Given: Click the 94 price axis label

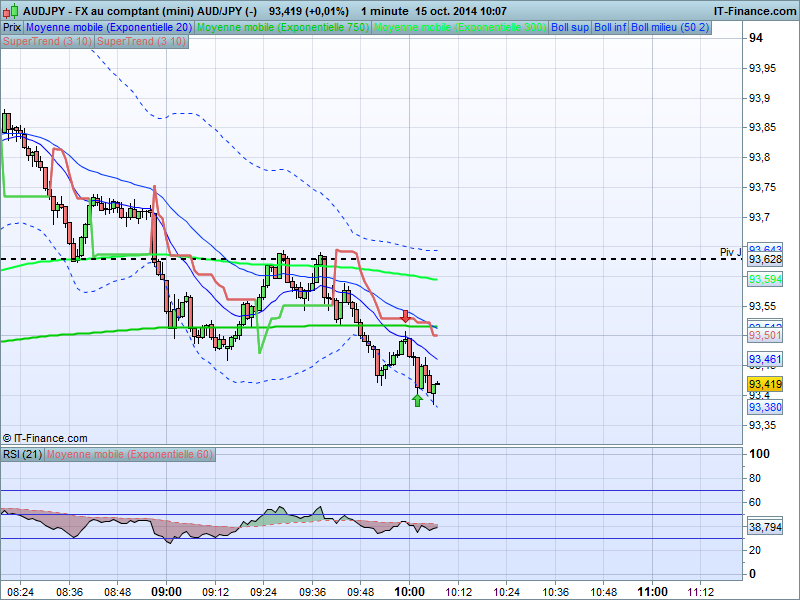Looking at the screenshot, I should (756, 38).
